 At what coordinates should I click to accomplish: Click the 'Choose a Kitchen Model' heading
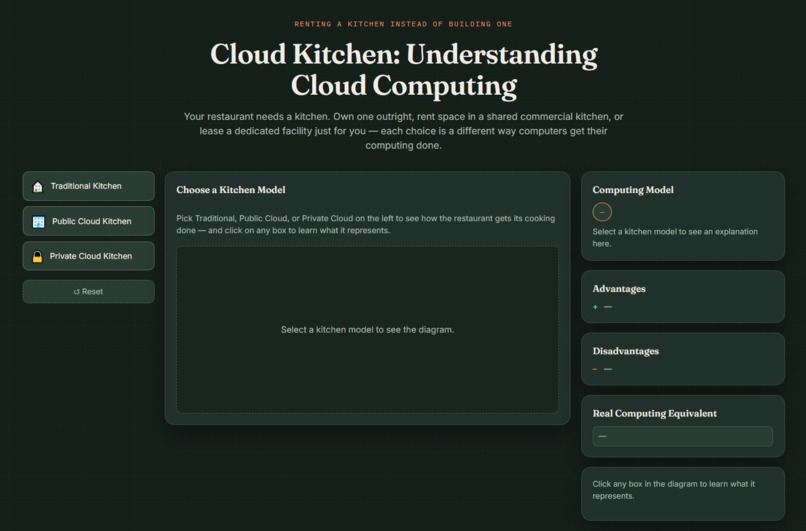231,190
